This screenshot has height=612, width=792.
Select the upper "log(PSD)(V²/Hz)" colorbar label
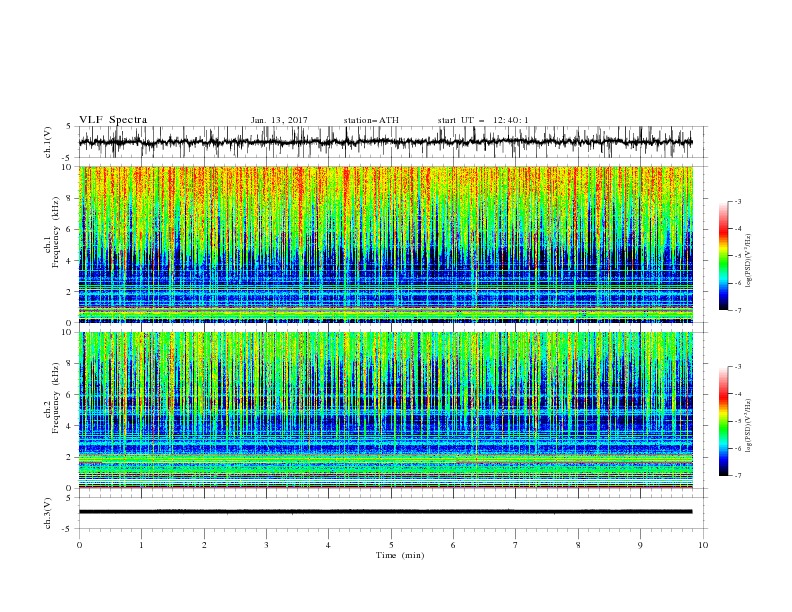click(x=749, y=261)
